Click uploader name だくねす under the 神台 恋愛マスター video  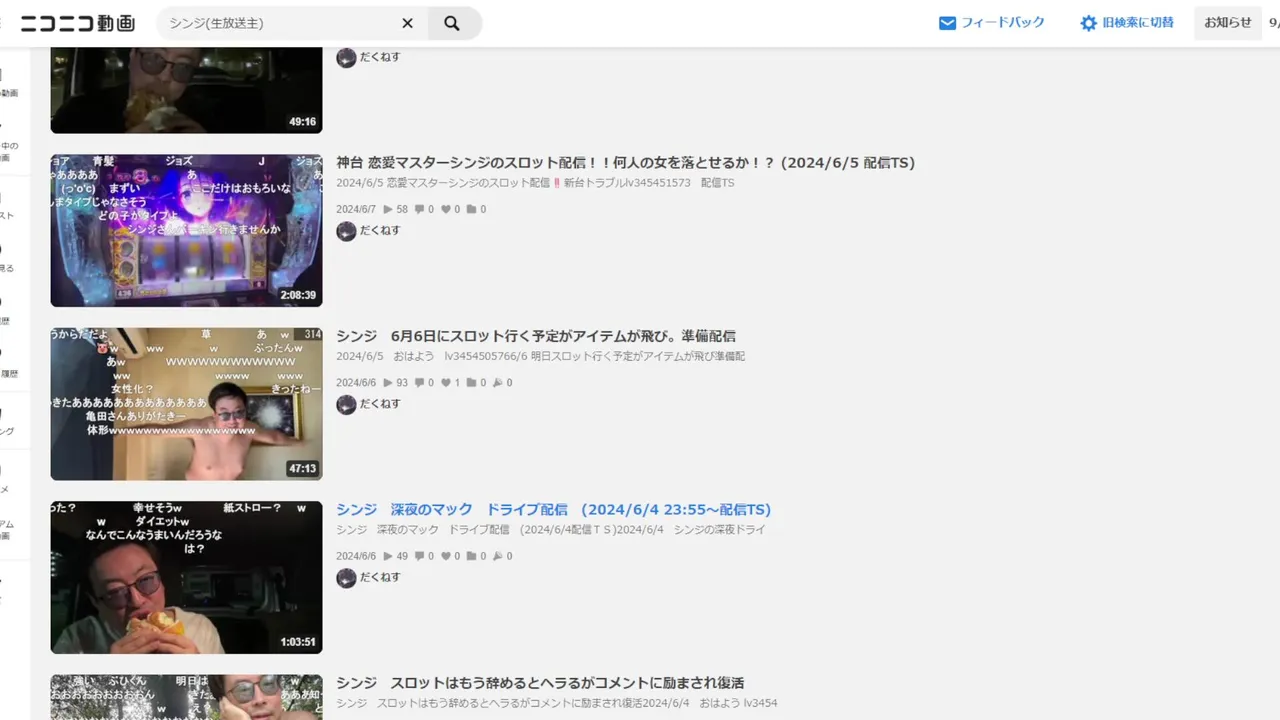coord(380,230)
